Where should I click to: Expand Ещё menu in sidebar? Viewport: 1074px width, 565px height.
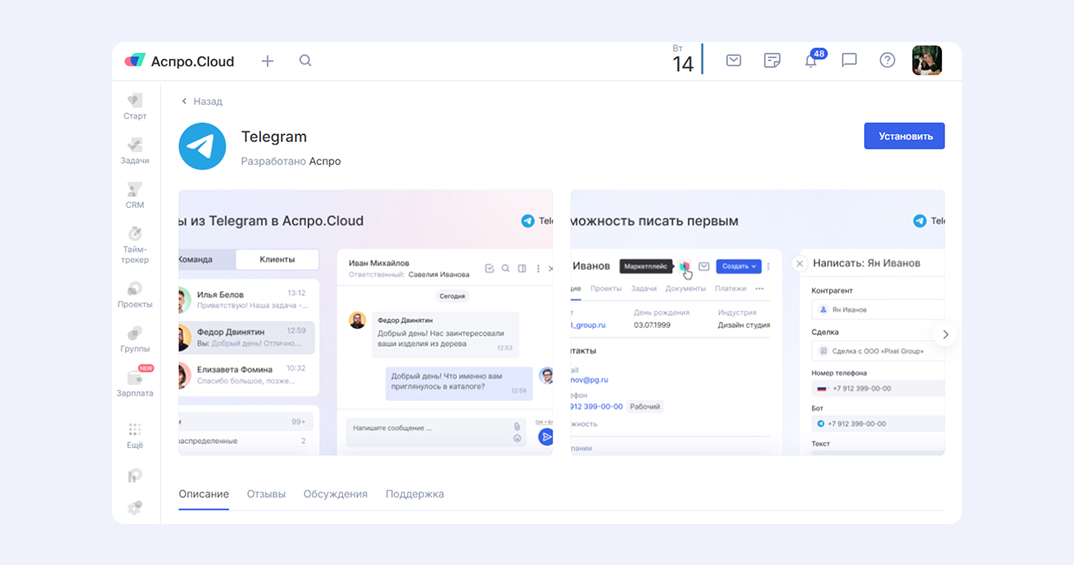[135, 436]
